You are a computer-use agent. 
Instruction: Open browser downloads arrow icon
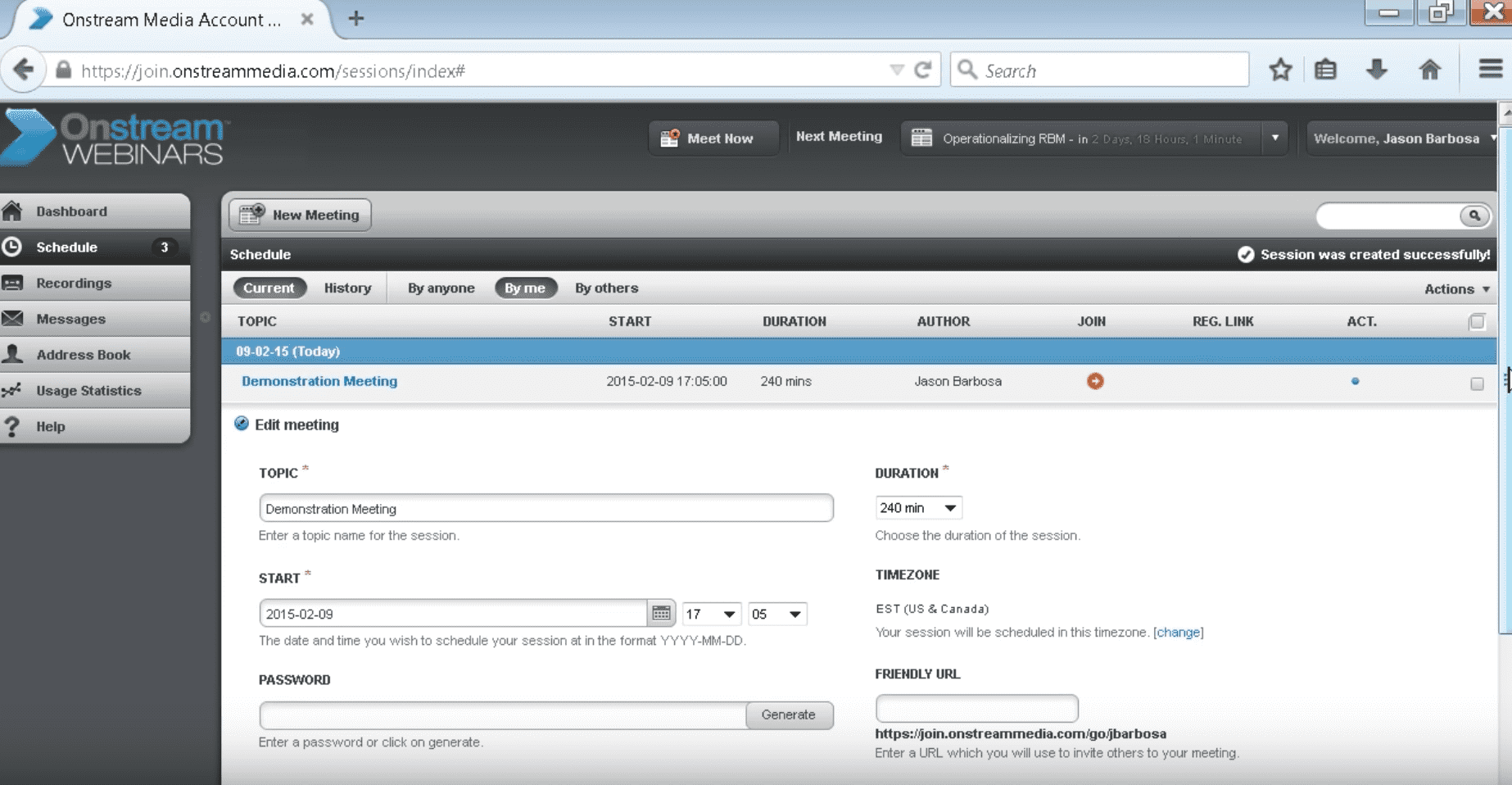[x=1377, y=70]
